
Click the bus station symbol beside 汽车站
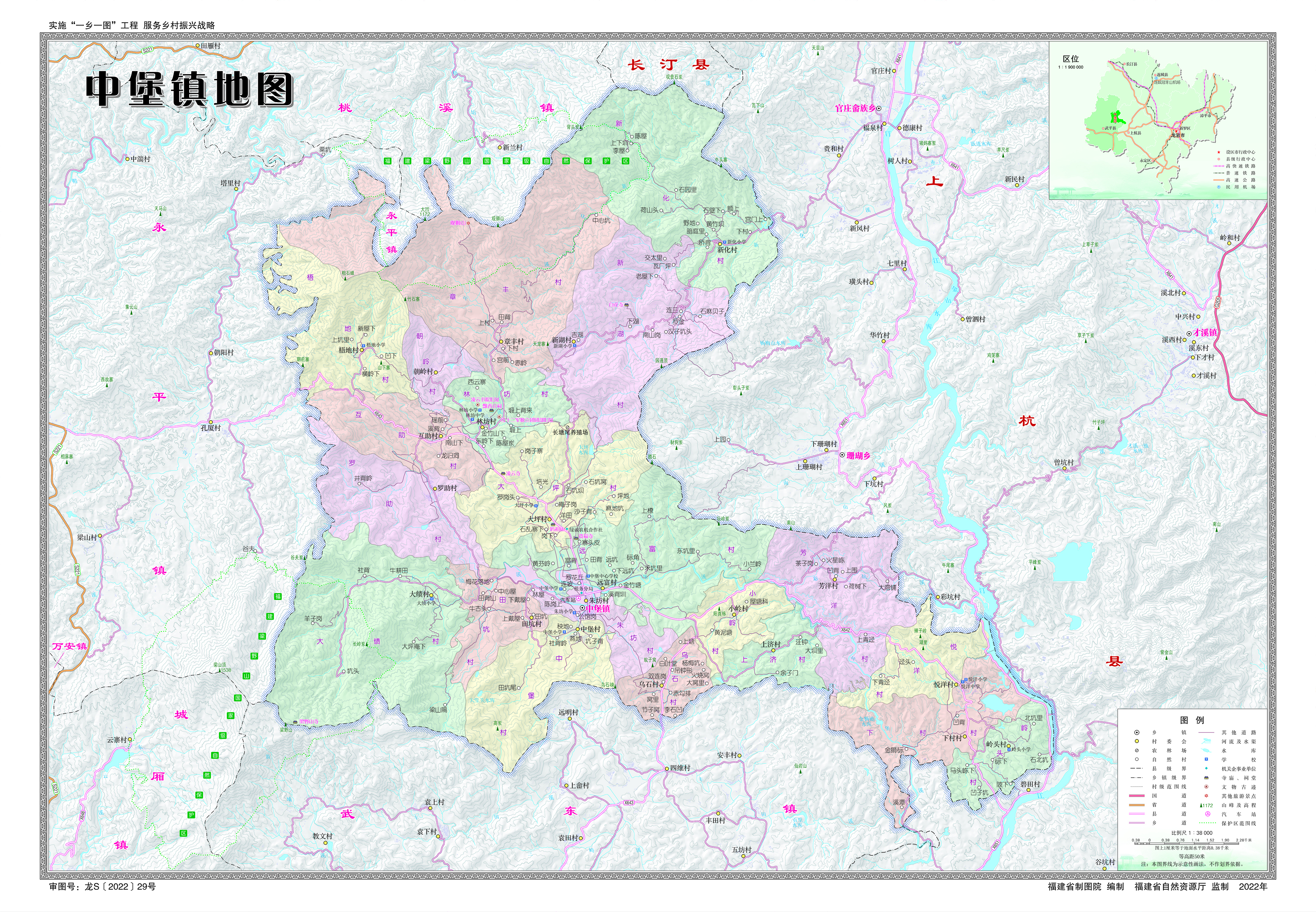point(1208,814)
